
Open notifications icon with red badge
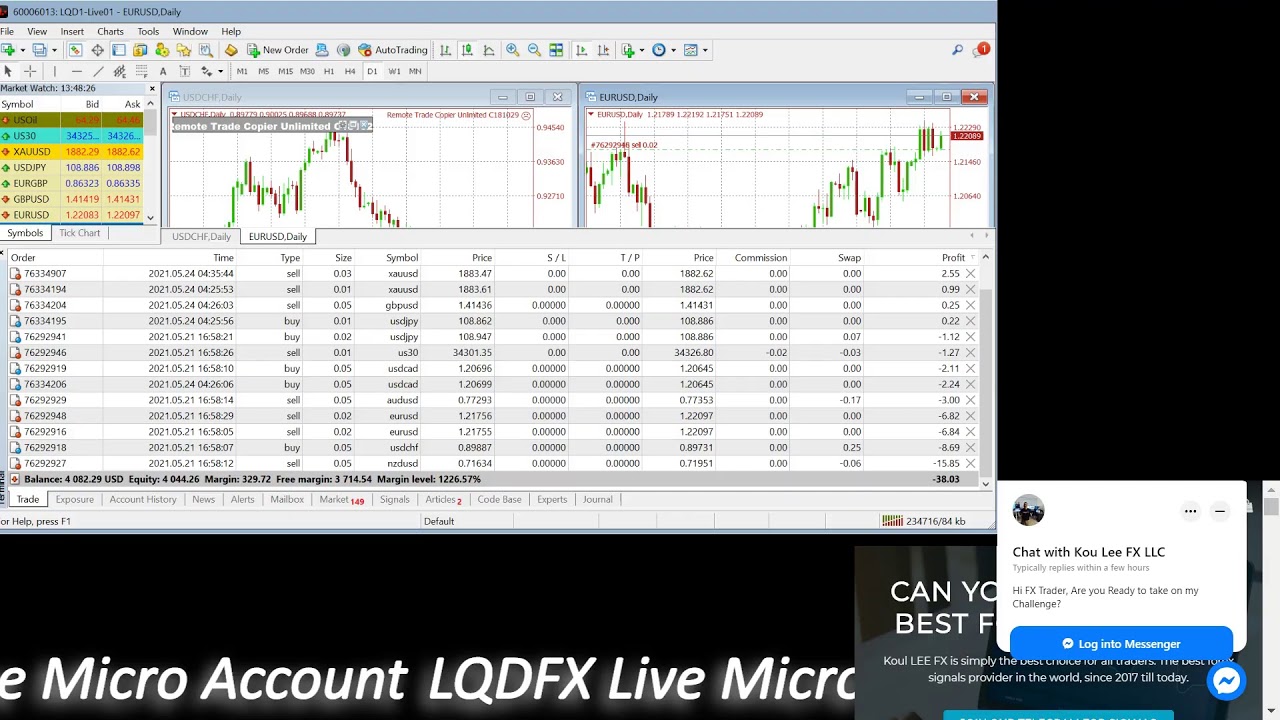coord(980,50)
